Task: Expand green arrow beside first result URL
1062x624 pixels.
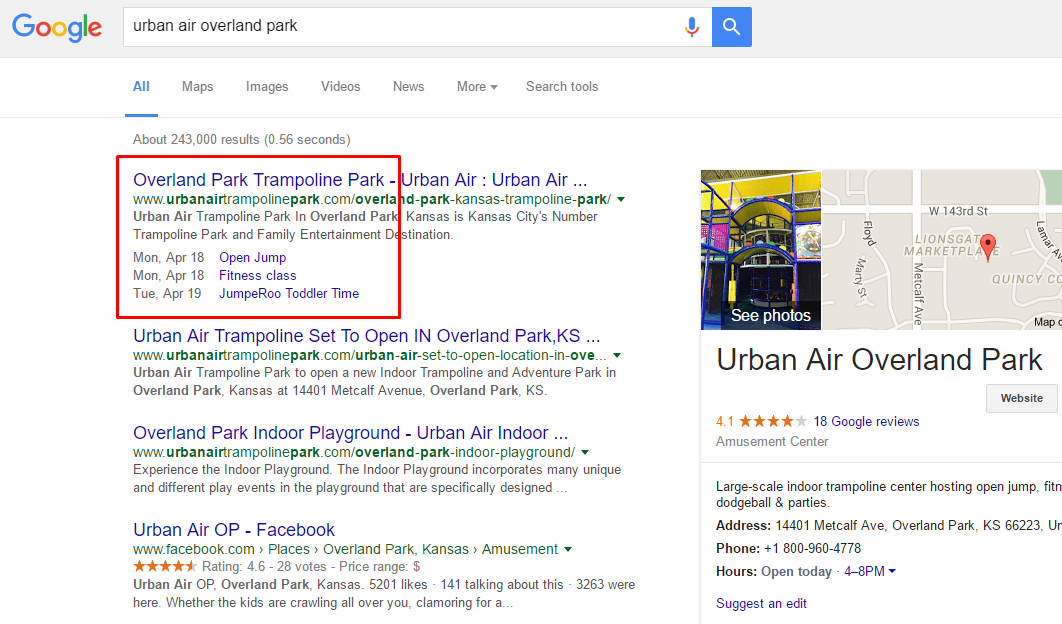Action: tap(621, 200)
